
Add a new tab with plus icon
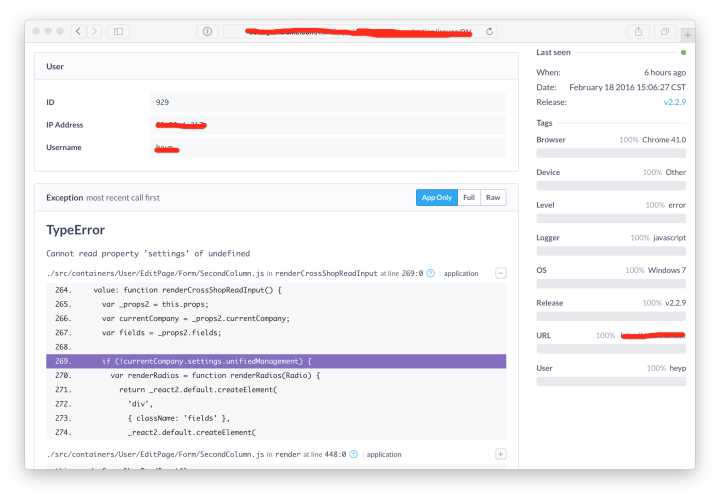click(x=687, y=34)
